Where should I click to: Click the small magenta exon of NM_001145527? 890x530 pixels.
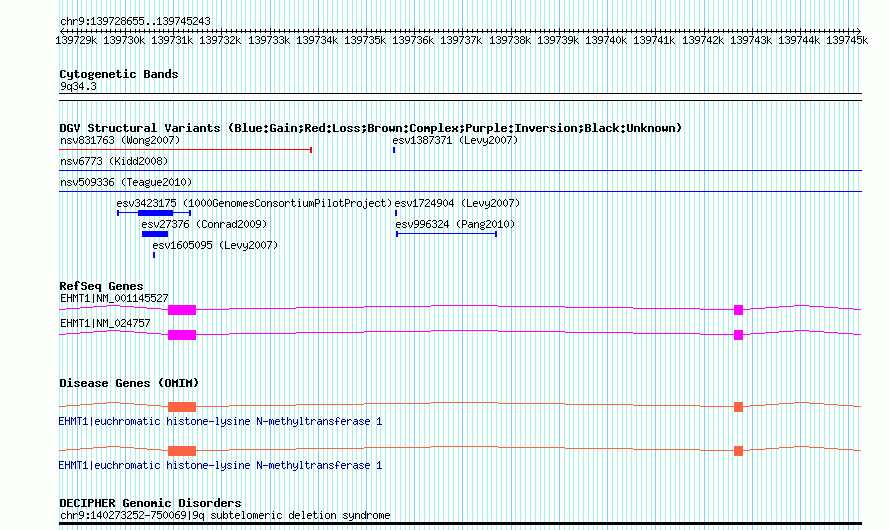[738, 310]
